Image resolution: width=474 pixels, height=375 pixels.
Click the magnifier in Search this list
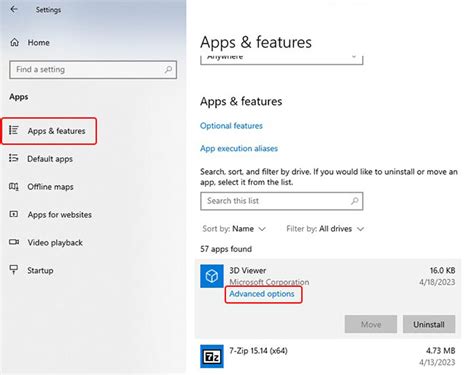point(355,201)
